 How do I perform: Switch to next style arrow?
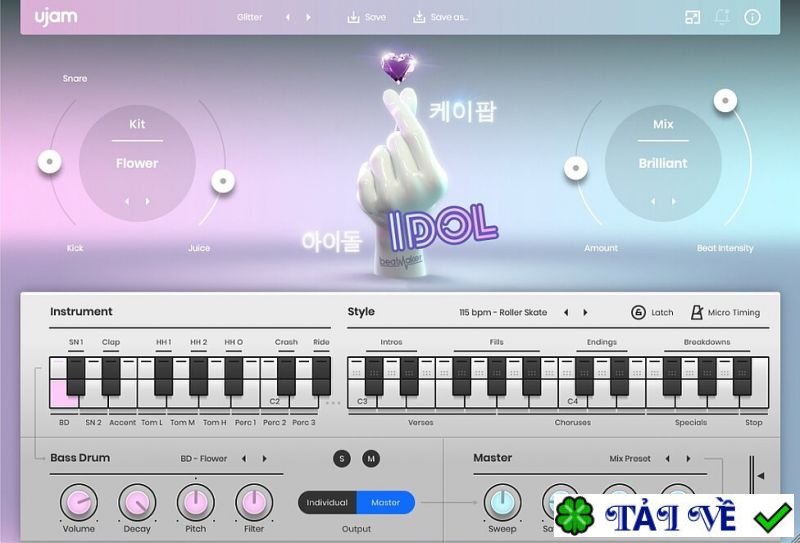[x=585, y=312]
